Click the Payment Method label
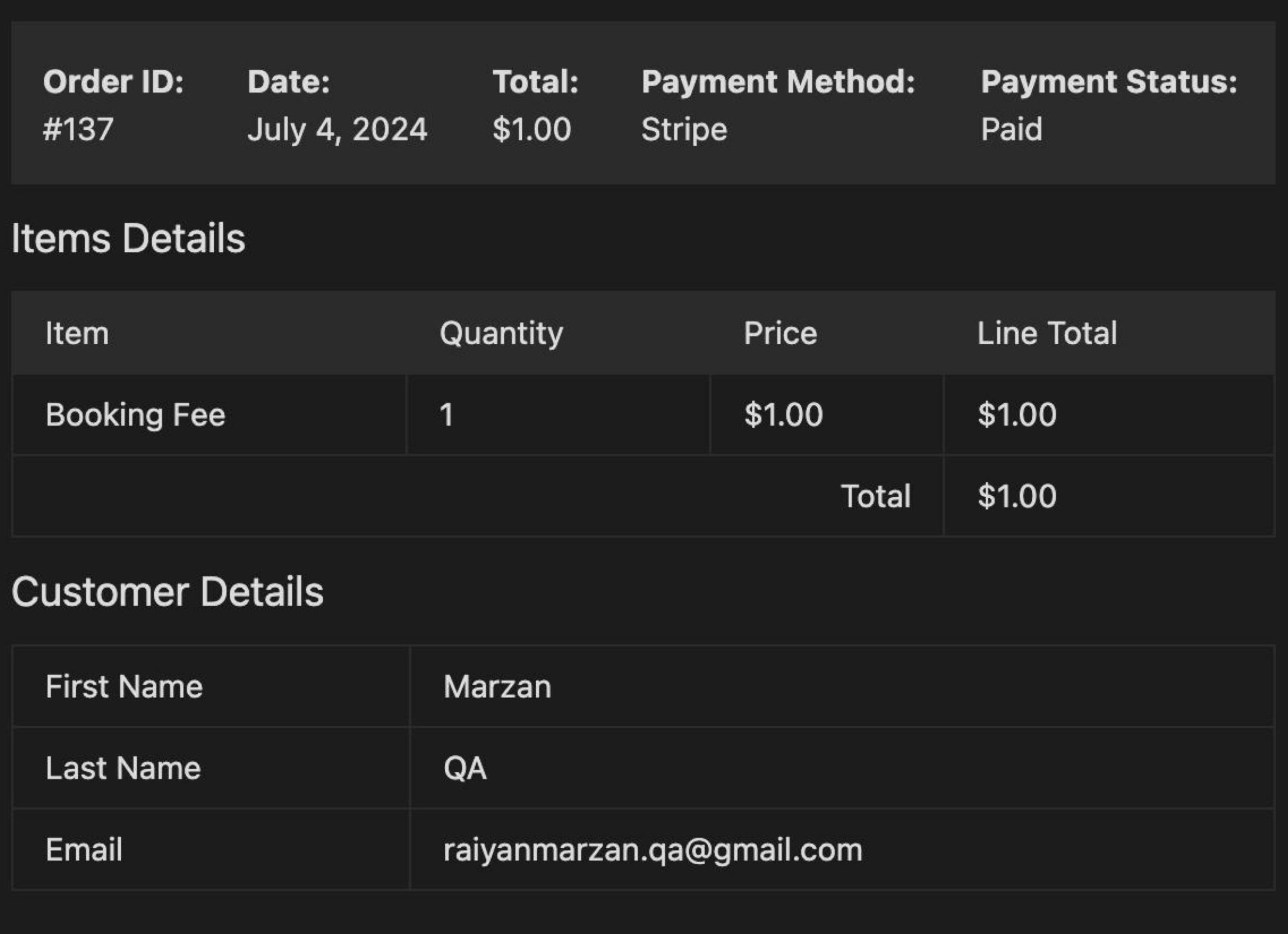Image resolution: width=1288 pixels, height=934 pixels. [778, 81]
